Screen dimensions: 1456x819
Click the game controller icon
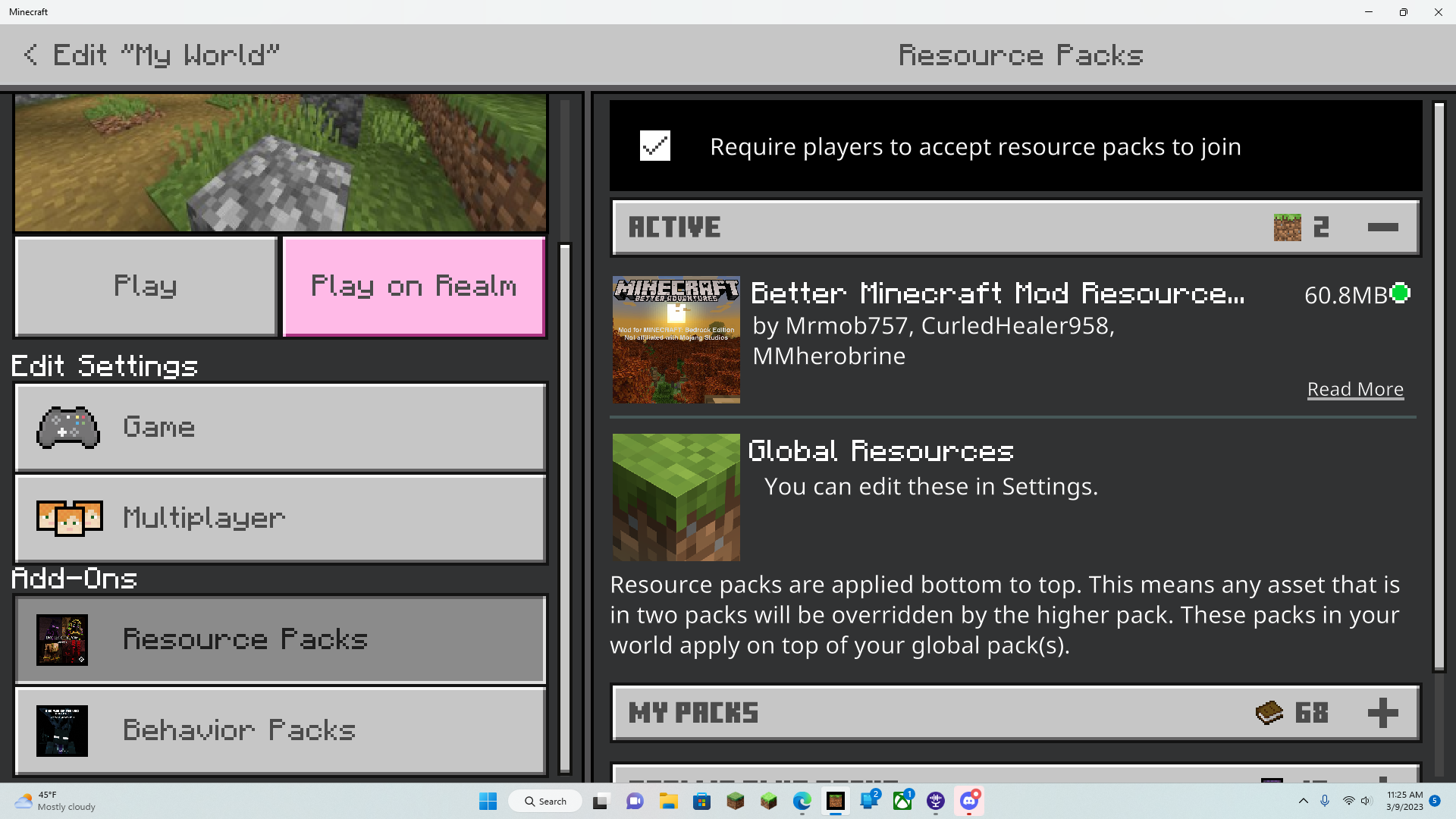68,428
